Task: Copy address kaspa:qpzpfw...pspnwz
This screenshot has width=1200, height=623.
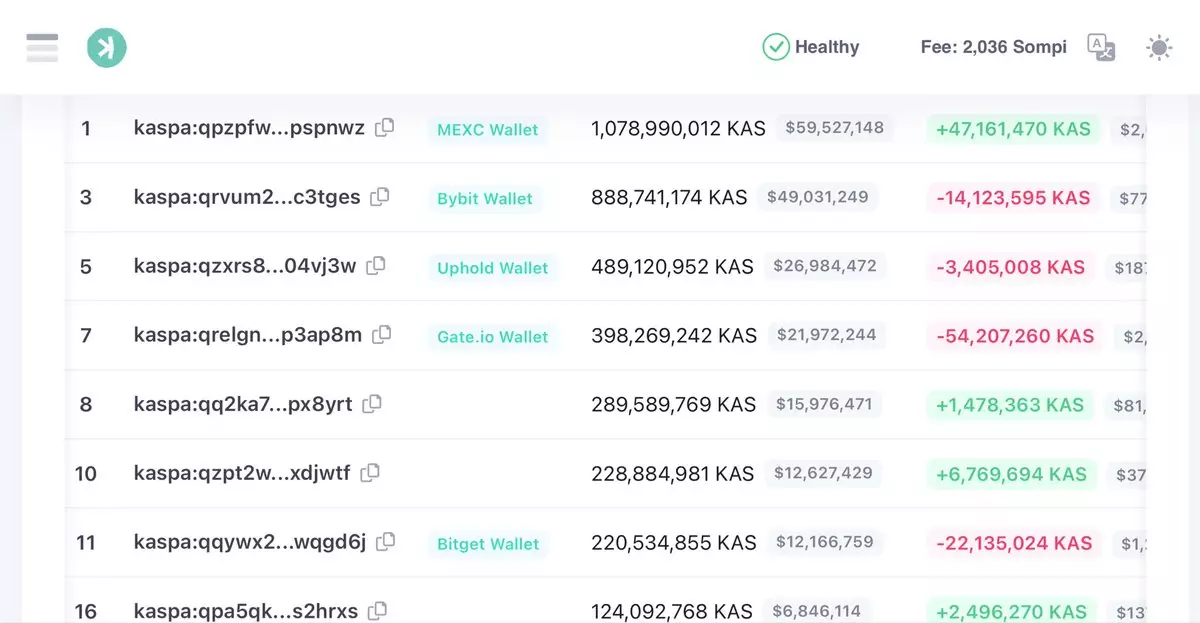Action: (384, 128)
